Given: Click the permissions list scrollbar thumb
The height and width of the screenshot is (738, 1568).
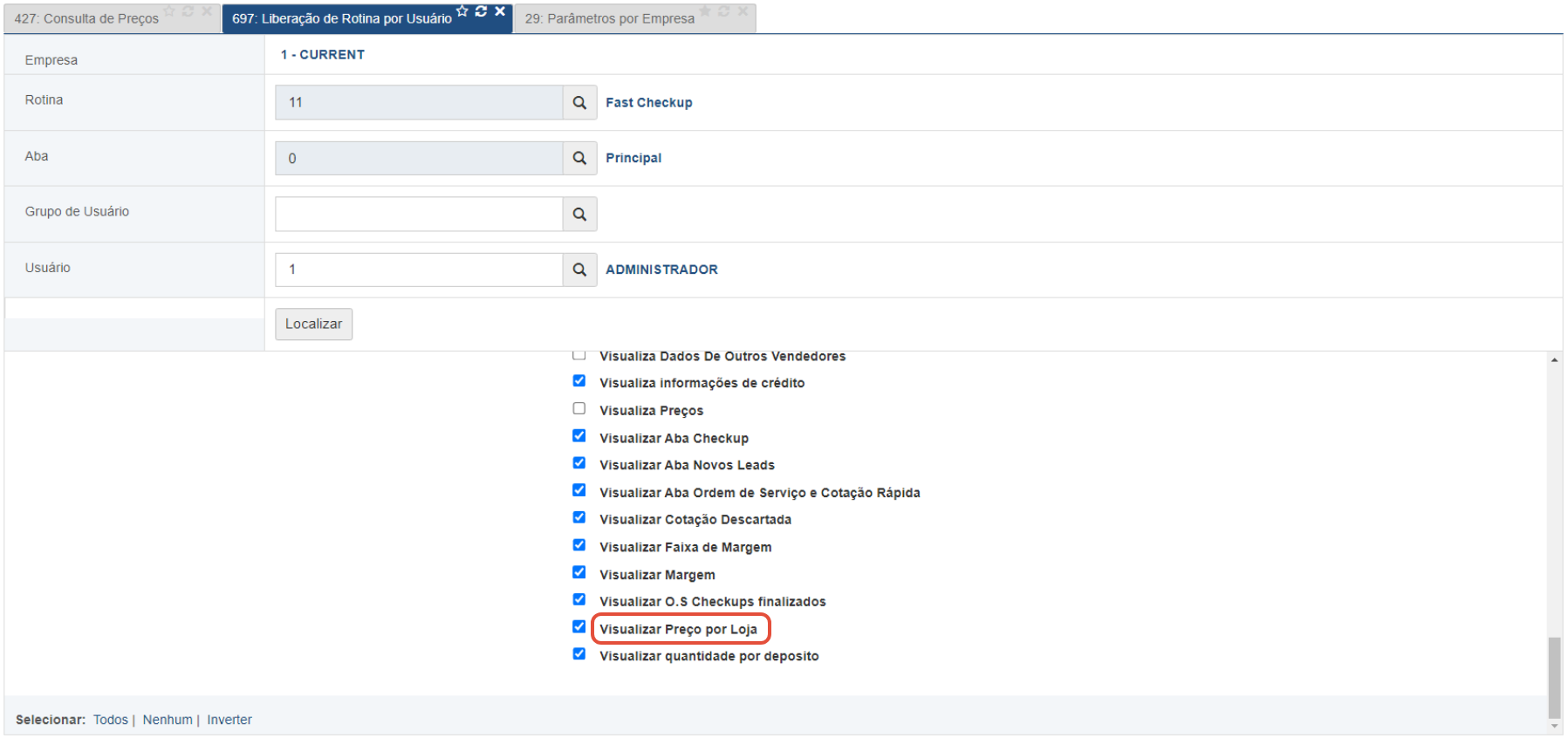Looking at the screenshot, I should click(1555, 678).
